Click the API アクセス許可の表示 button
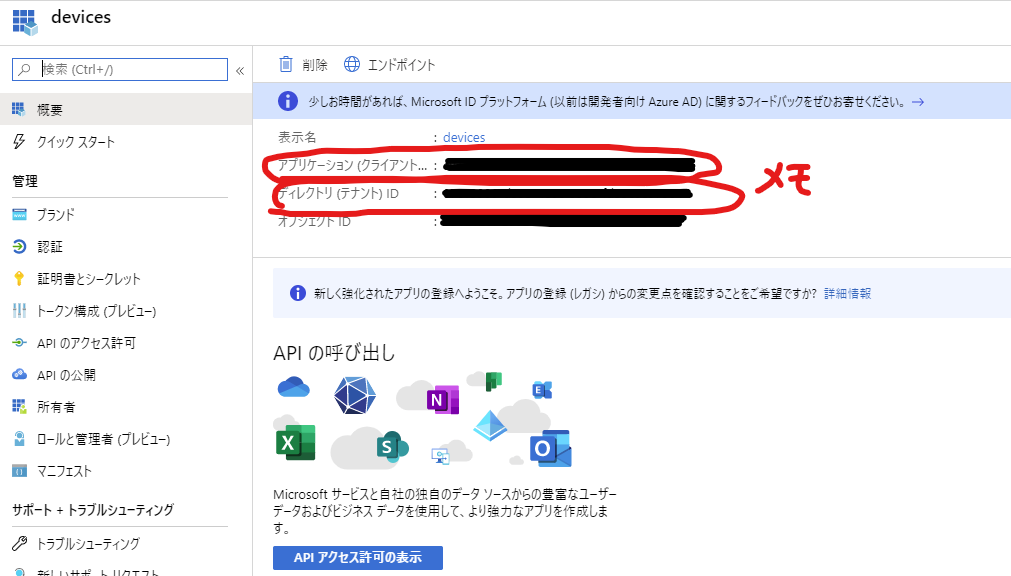This screenshot has width=1011, height=576. click(358, 557)
